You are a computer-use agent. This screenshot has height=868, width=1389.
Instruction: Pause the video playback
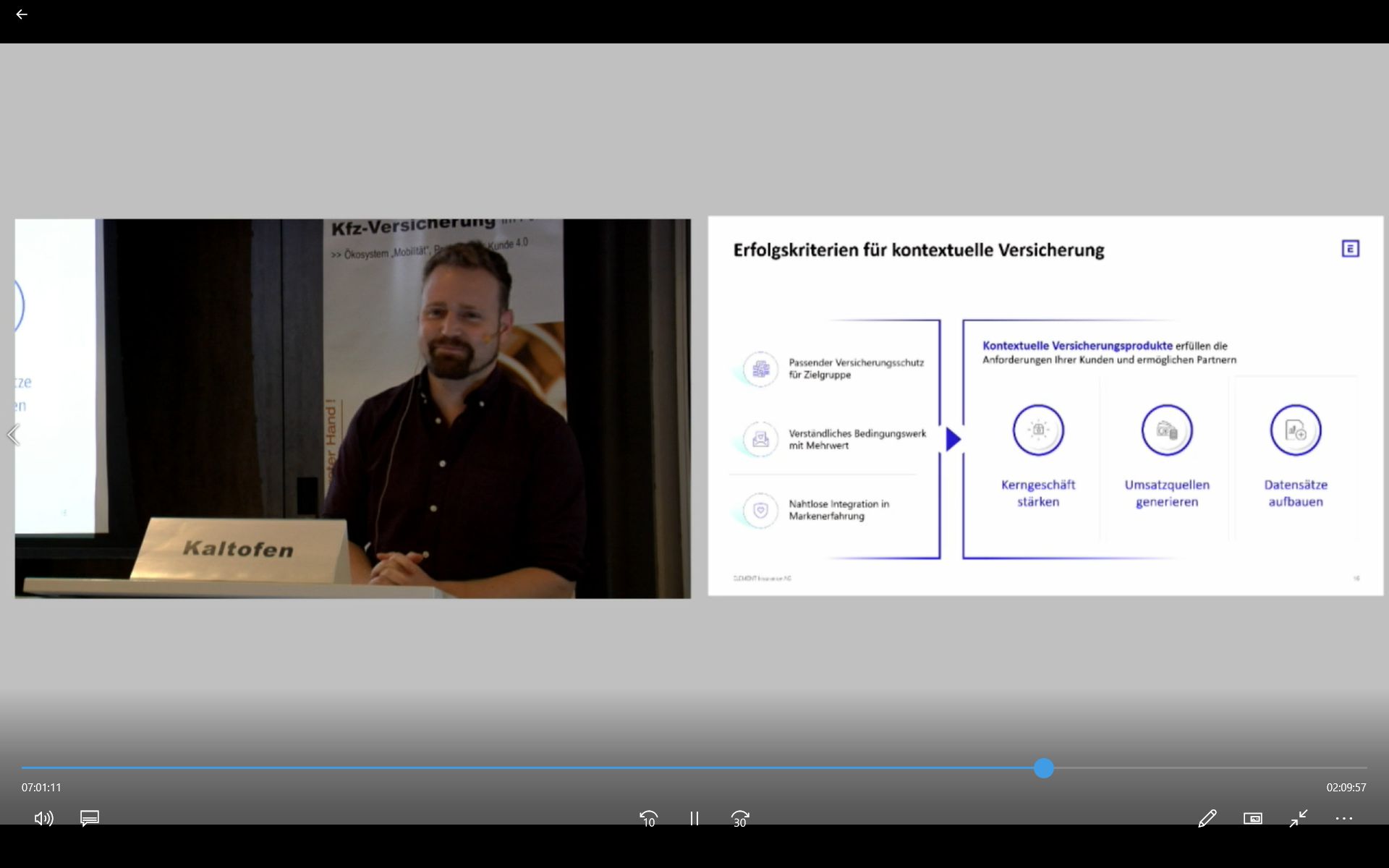(694, 818)
